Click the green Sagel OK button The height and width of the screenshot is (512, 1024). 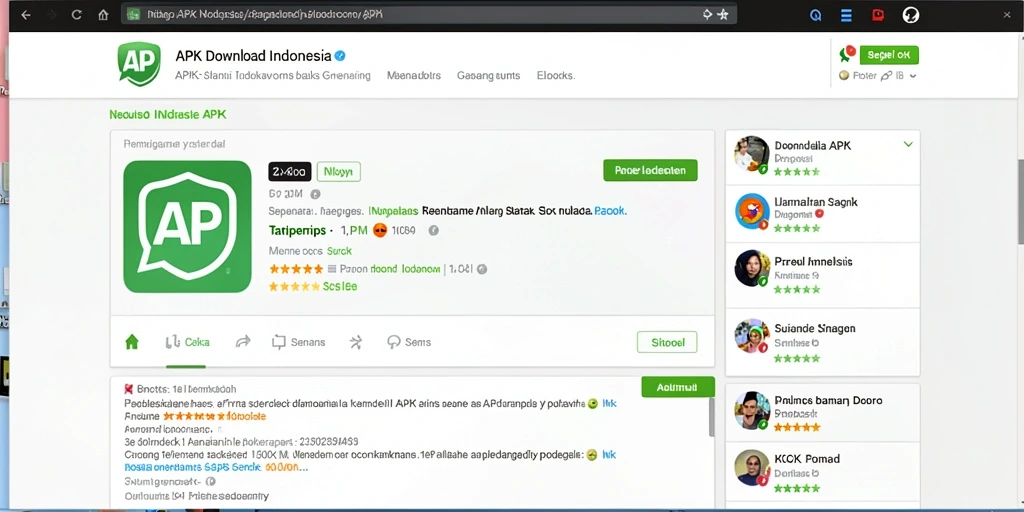pyautogui.click(x=889, y=55)
